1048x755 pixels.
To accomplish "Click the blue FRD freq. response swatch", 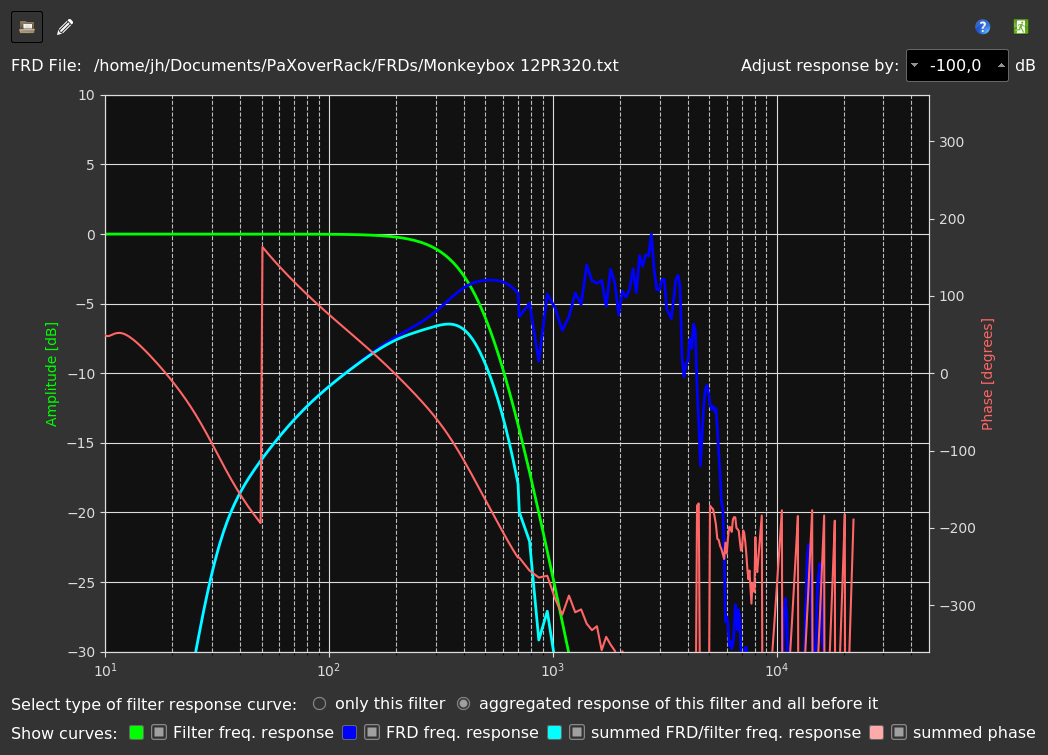I will (350, 732).
